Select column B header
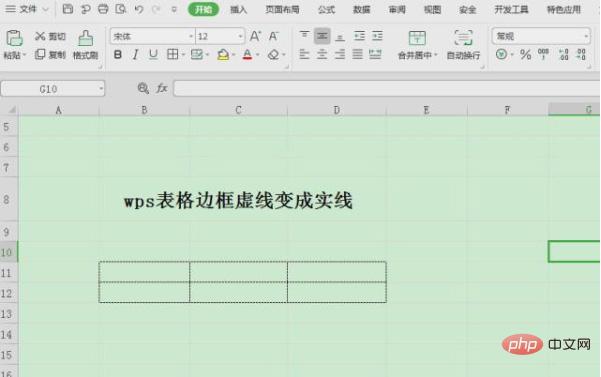This screenshot has width=601, height=377. [x=145, y=110]
